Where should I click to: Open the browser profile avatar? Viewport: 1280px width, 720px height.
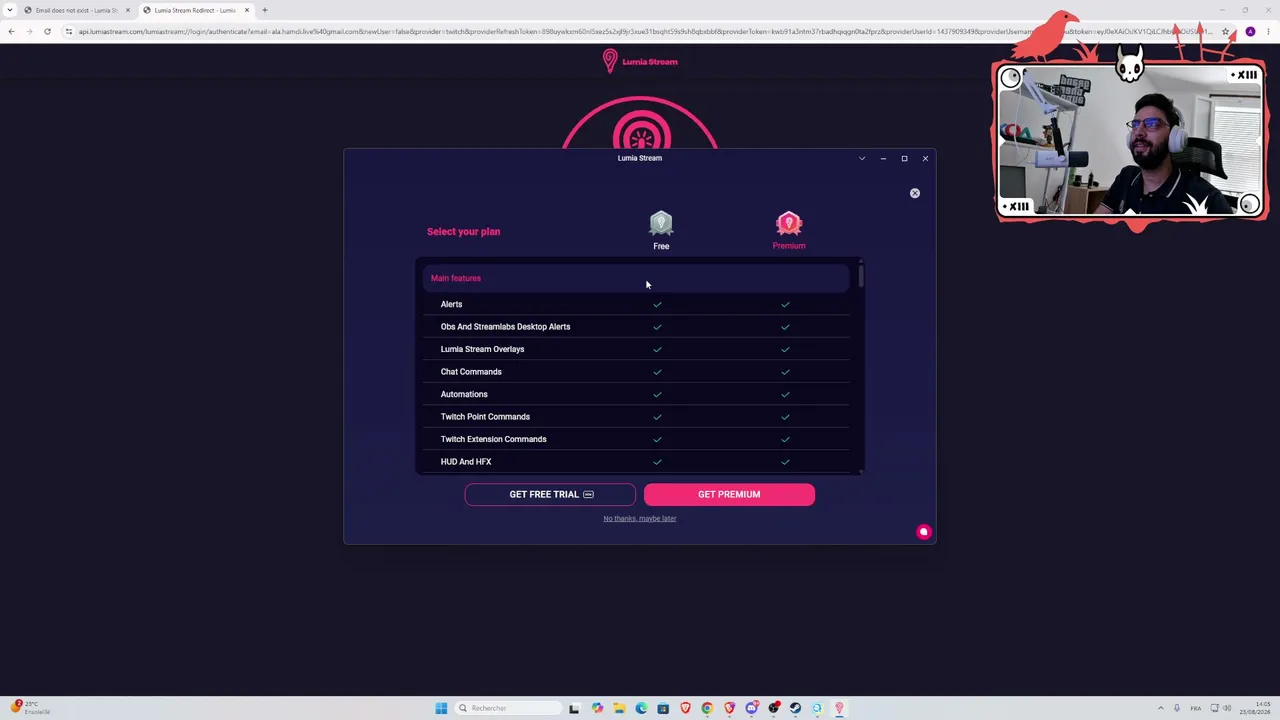point(1250,31)
